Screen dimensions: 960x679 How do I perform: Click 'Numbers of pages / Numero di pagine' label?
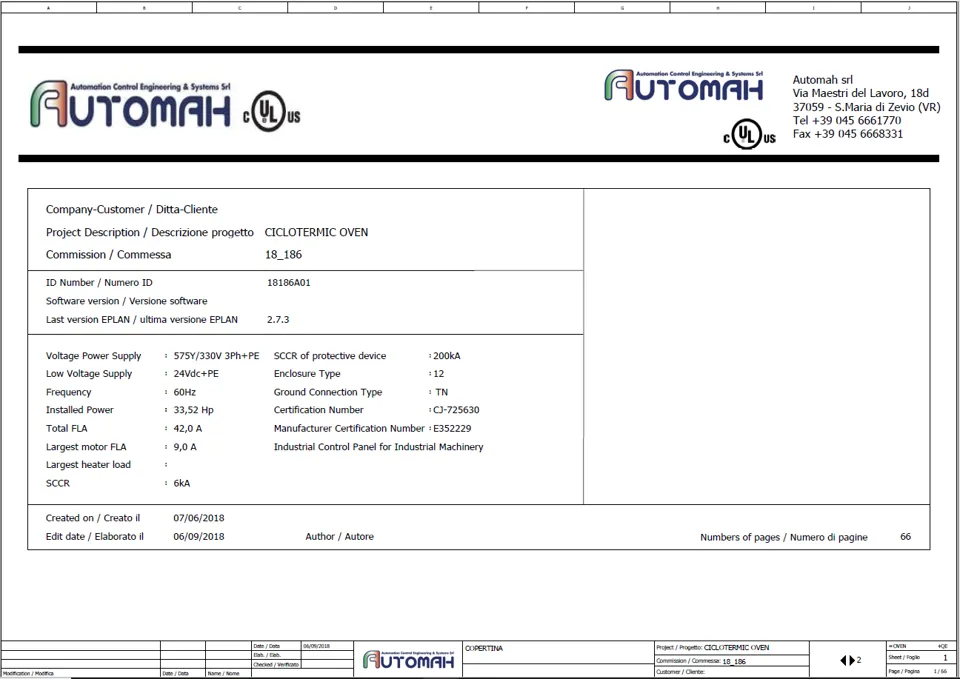784,537
